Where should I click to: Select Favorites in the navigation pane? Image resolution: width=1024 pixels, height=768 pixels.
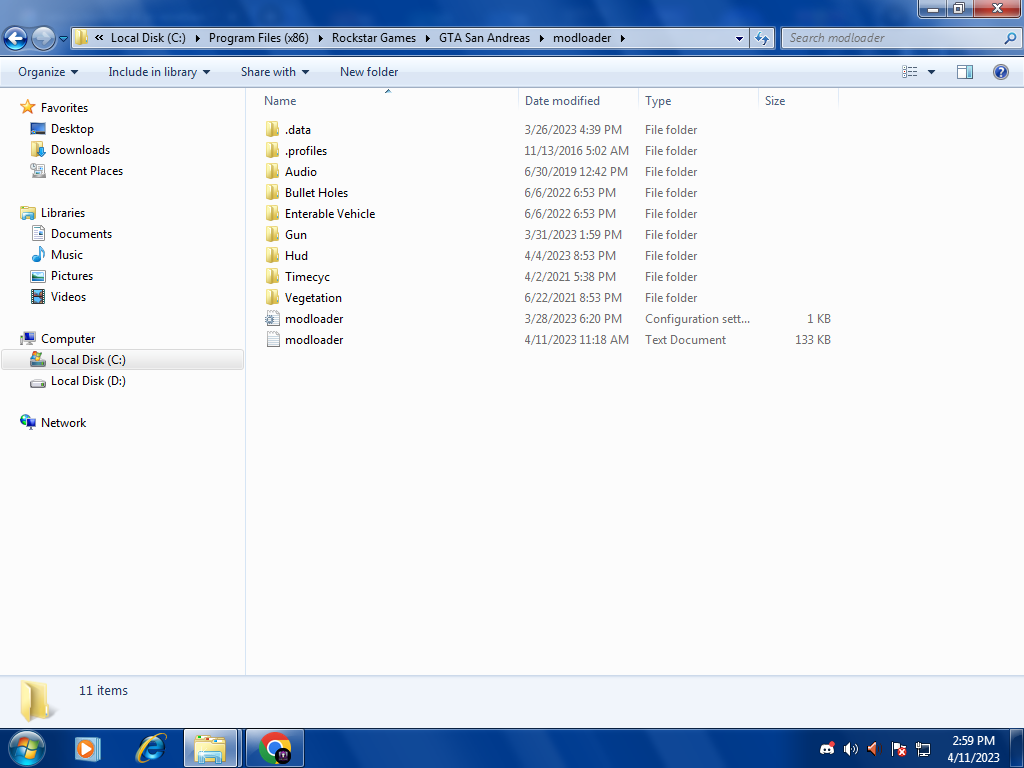64,108
